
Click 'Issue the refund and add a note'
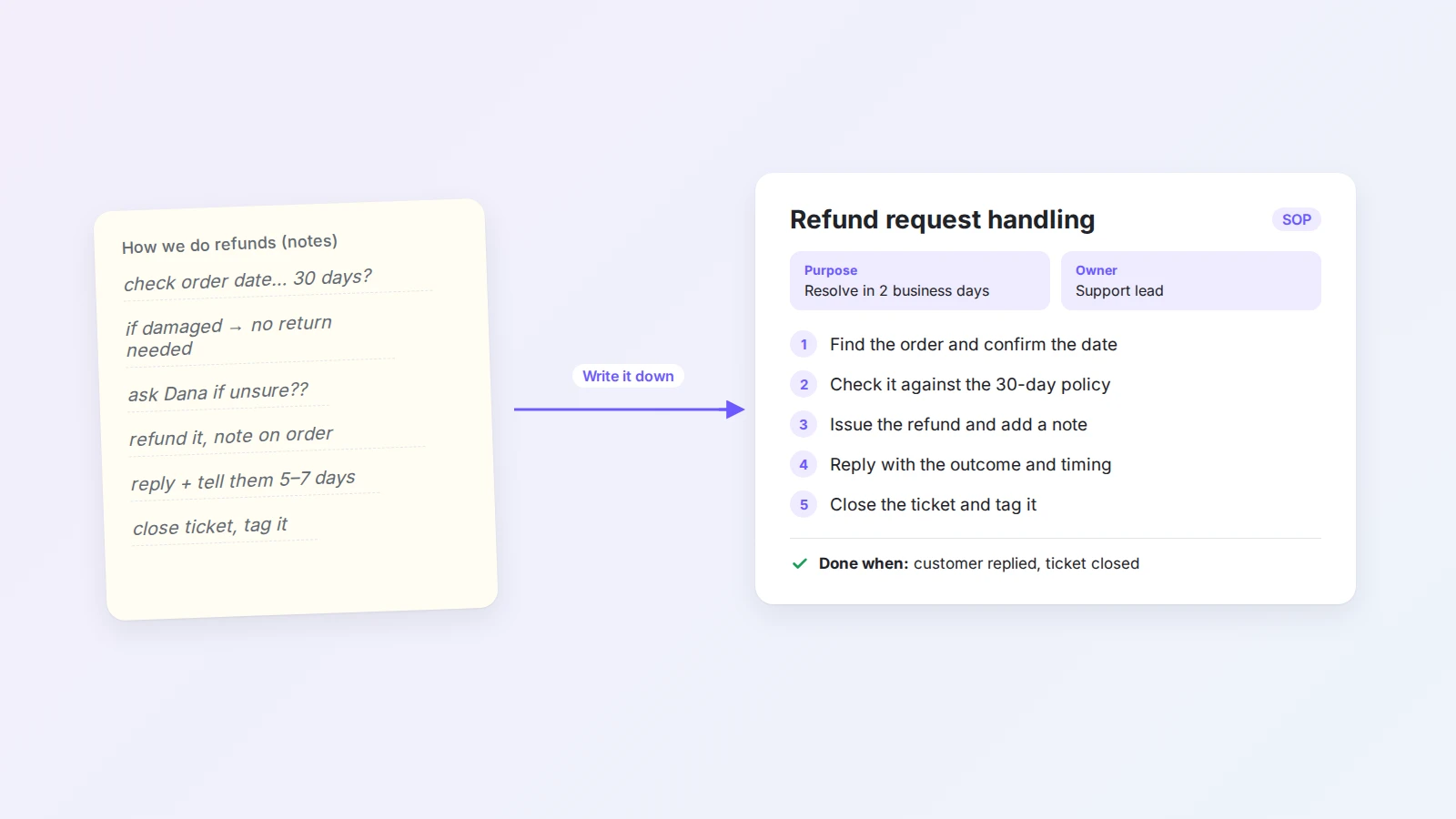click(958, 424)
